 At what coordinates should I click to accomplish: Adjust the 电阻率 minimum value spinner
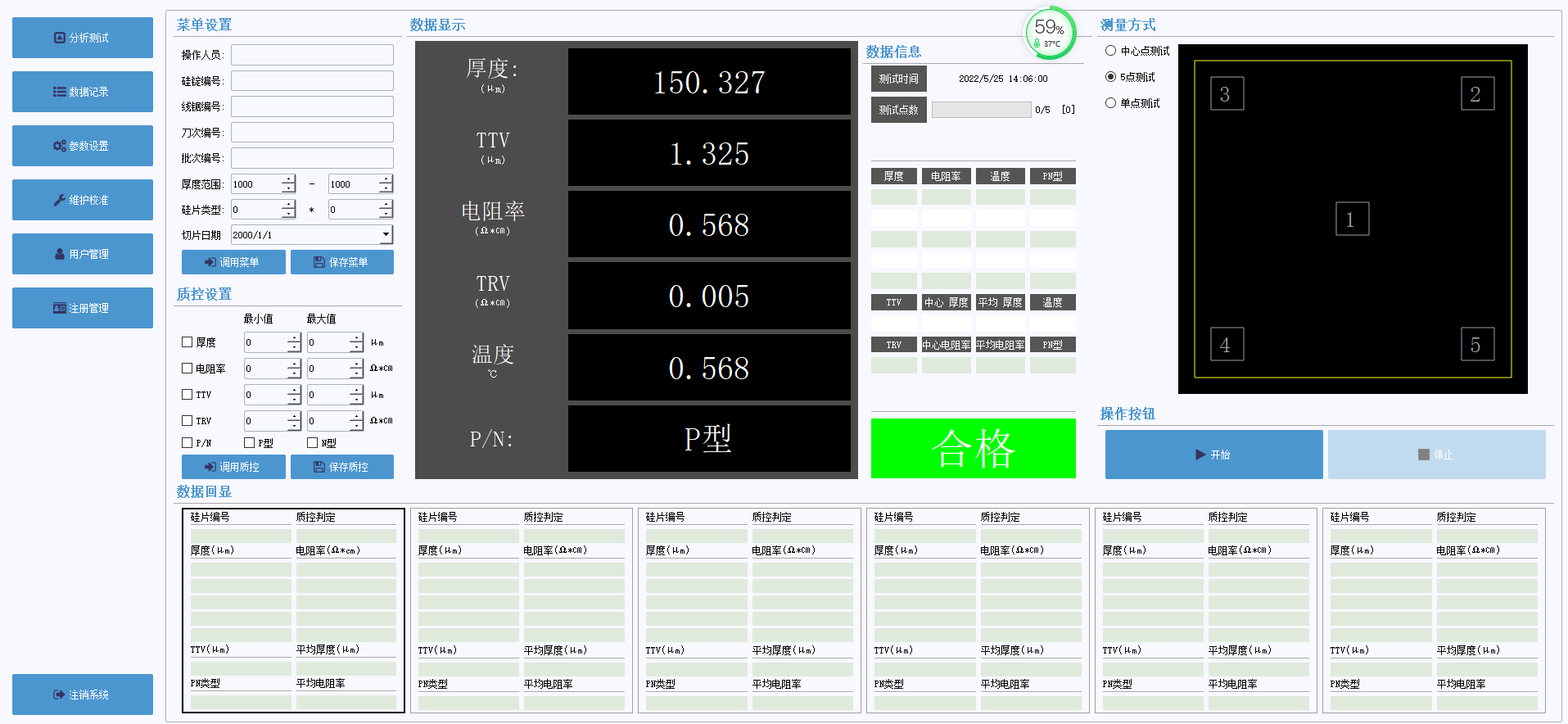pos(294,369)
